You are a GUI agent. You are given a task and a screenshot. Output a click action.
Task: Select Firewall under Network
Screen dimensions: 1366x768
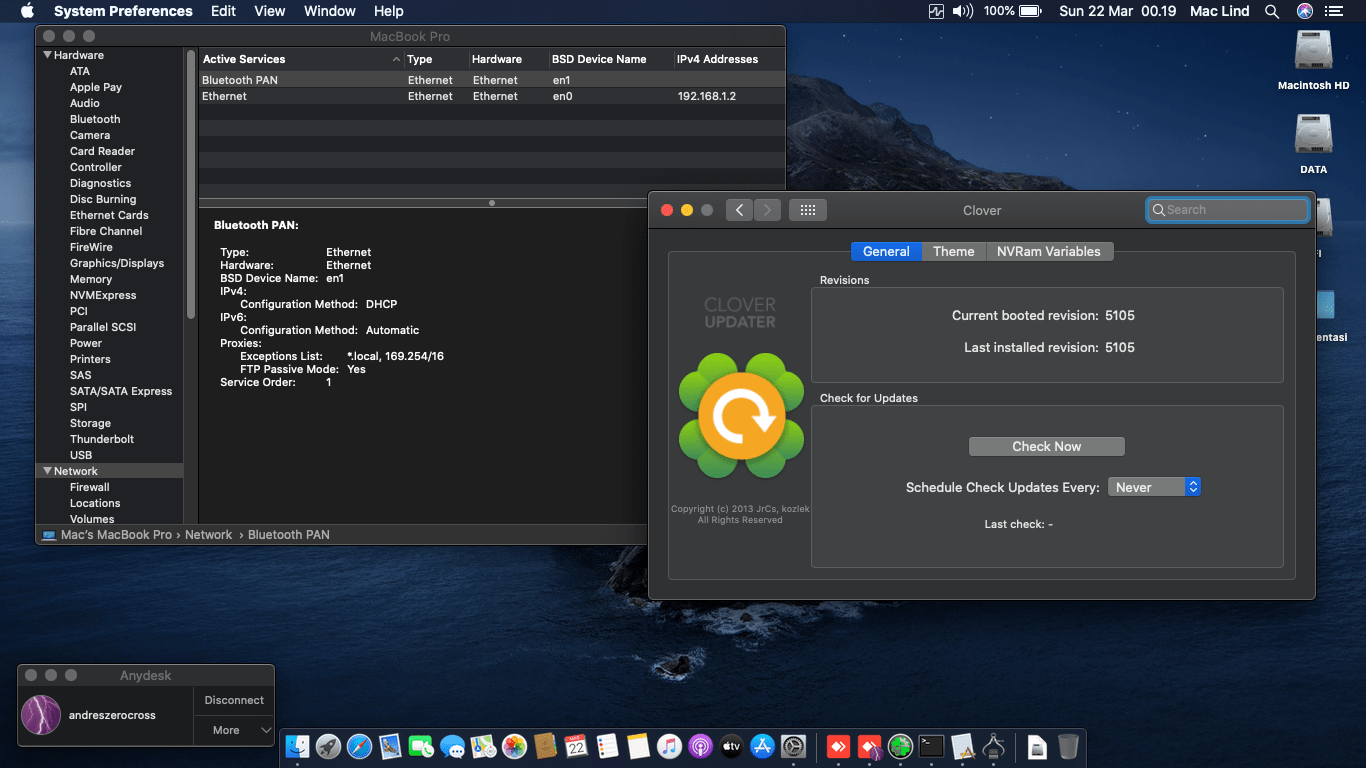90,487
